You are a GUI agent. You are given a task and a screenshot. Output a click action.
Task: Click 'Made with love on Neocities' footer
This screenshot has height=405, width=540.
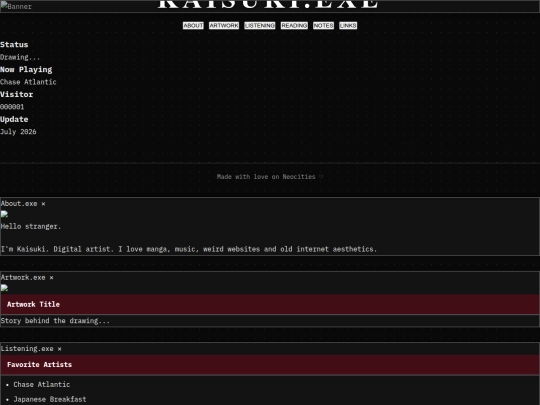[x=270, y=177]
